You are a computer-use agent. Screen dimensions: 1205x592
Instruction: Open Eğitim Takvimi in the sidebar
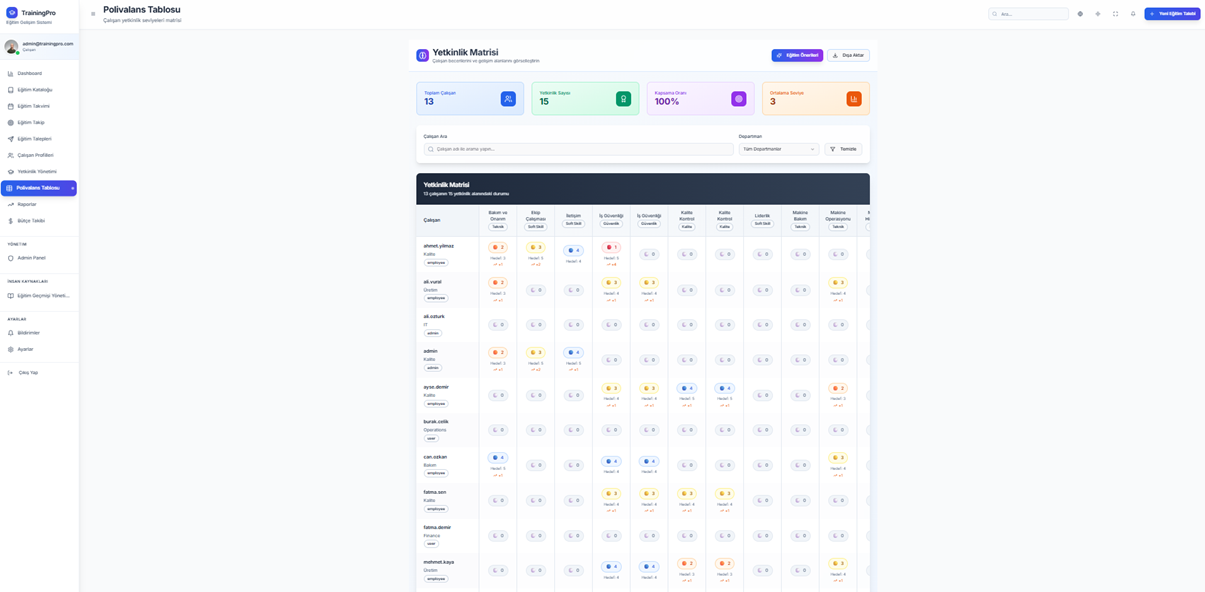pyautogui.click(x=33, y=106)
